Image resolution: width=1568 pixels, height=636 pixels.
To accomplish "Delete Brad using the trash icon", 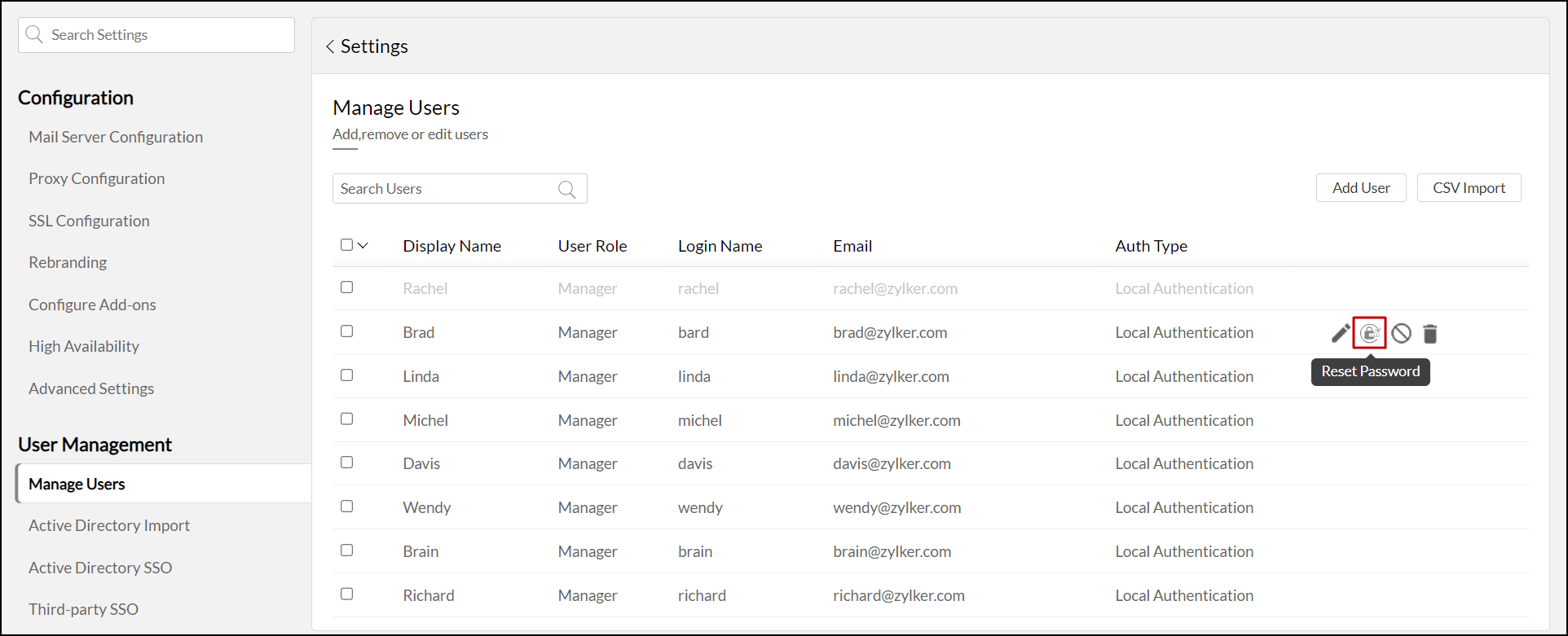I will click(1430, 333).
